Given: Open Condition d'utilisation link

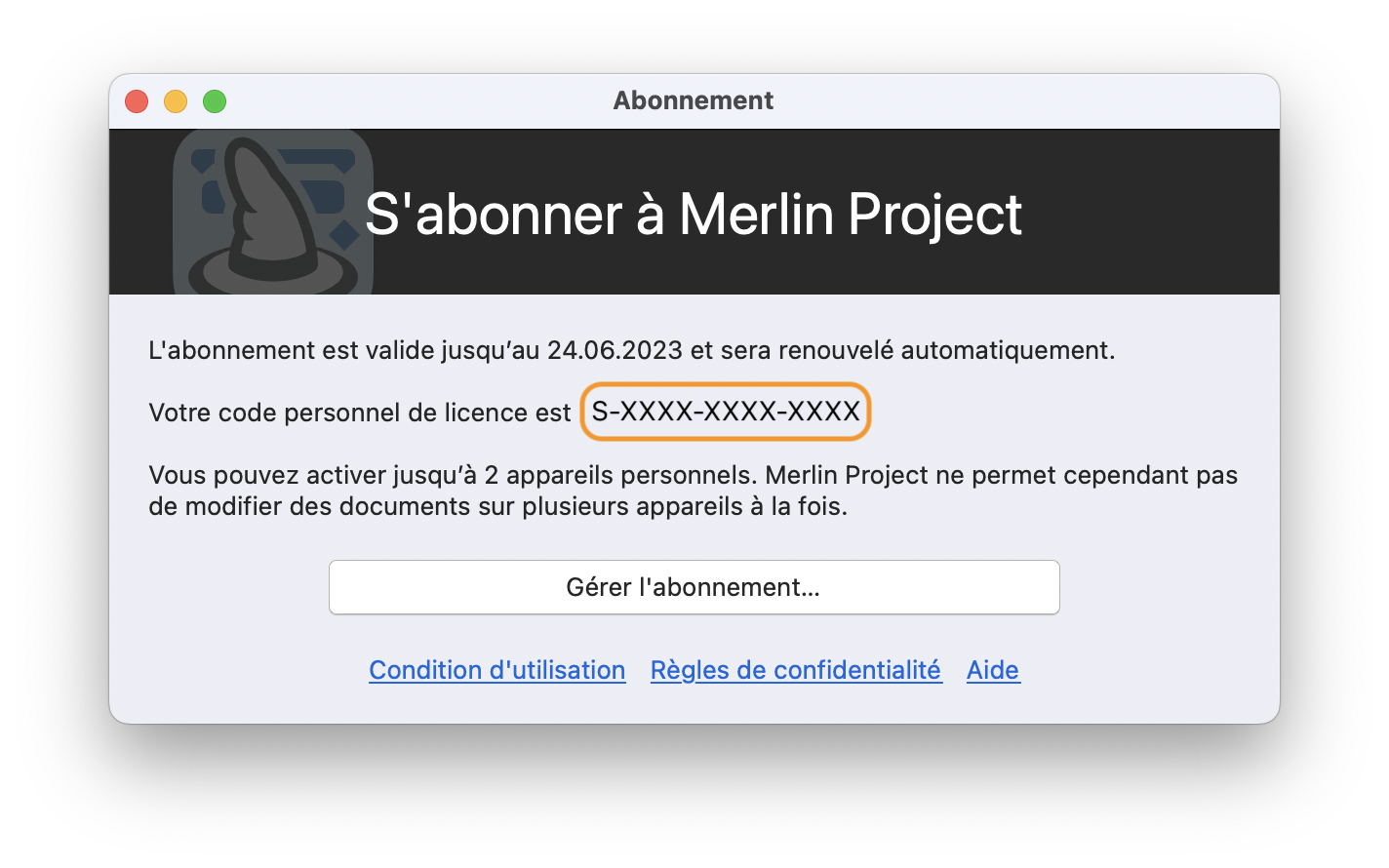Looking at the screenshot, I should click(x=496, y=670).
